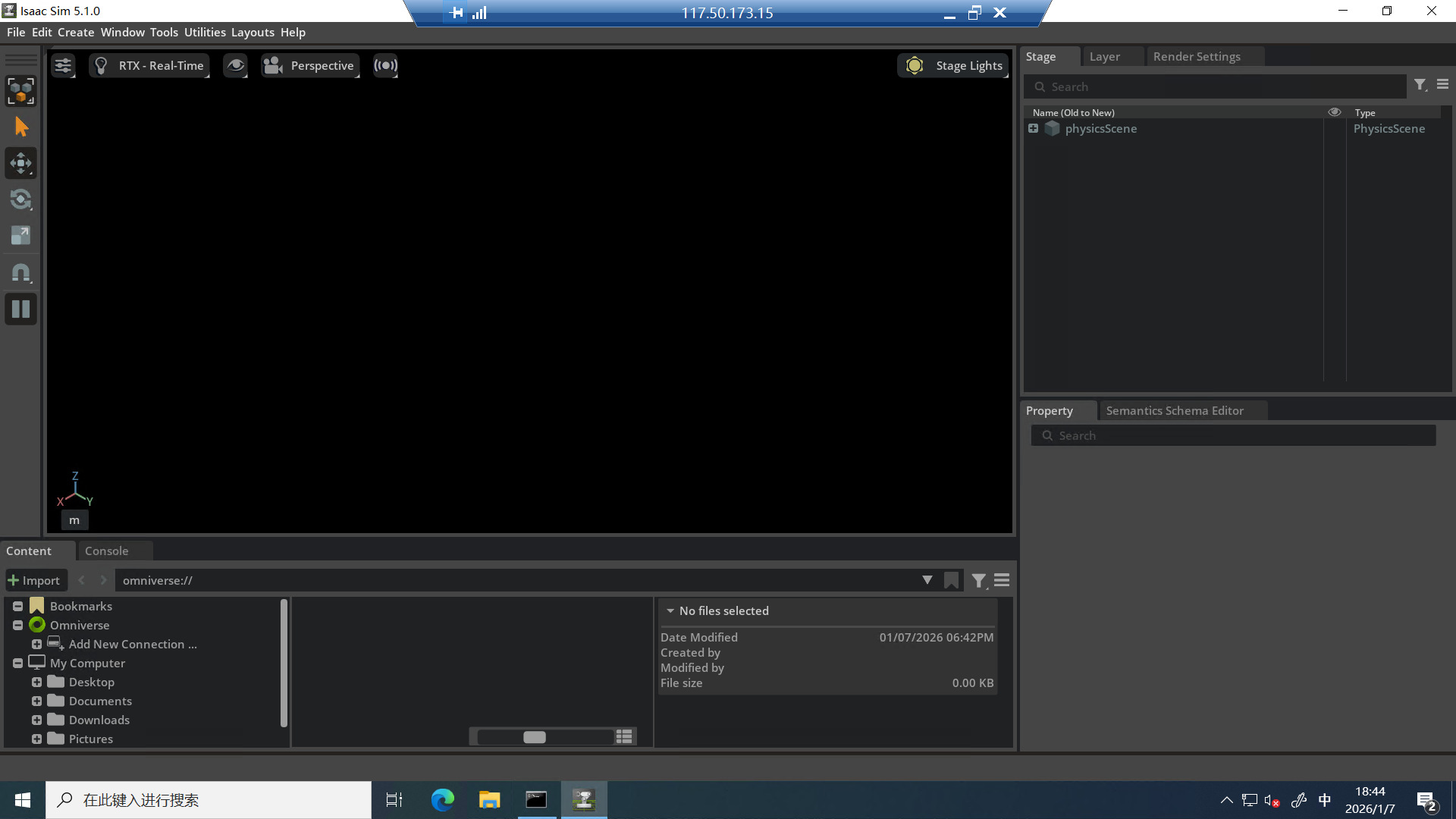This screenshot has width=1456, height=819.
Task: Open the omniverse:// path dropdown arrow
Action: pyautogui.click(x=927, y=580)
